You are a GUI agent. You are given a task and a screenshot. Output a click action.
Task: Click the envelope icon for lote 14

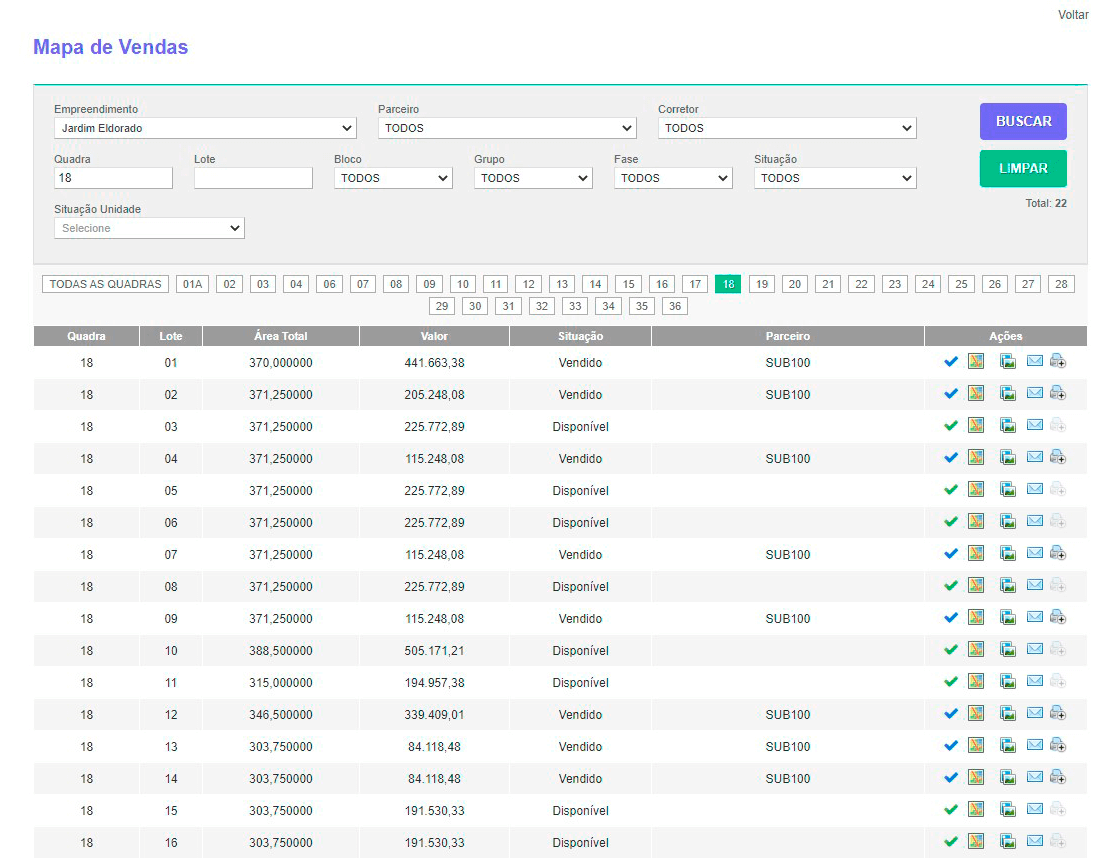pos(1035,778)
